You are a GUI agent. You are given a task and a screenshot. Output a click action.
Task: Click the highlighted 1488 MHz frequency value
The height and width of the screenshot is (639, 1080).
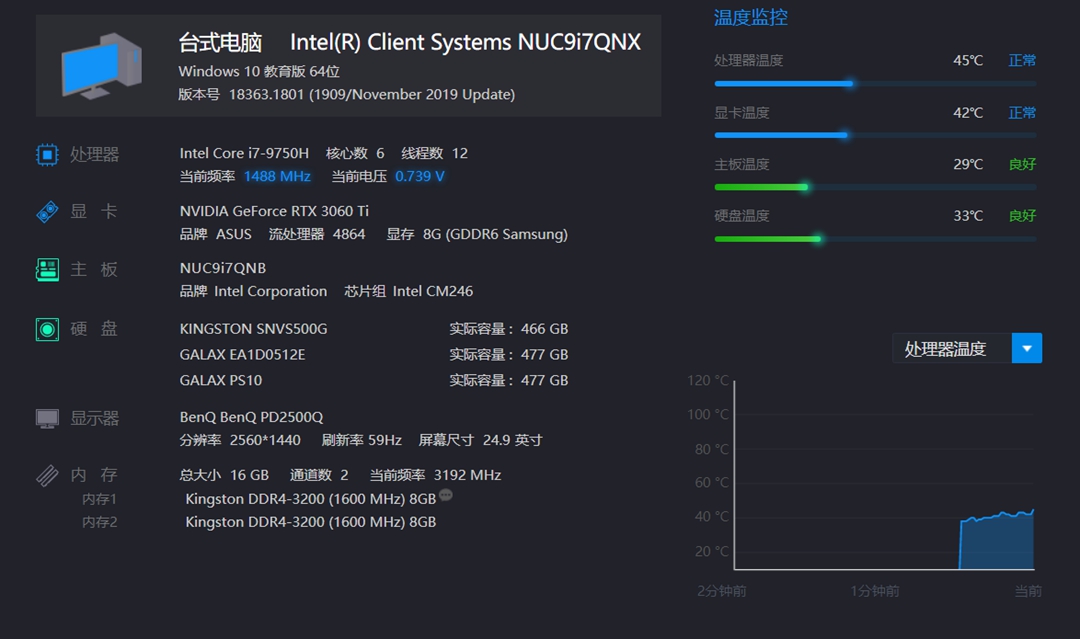click(x=277, y=176)
